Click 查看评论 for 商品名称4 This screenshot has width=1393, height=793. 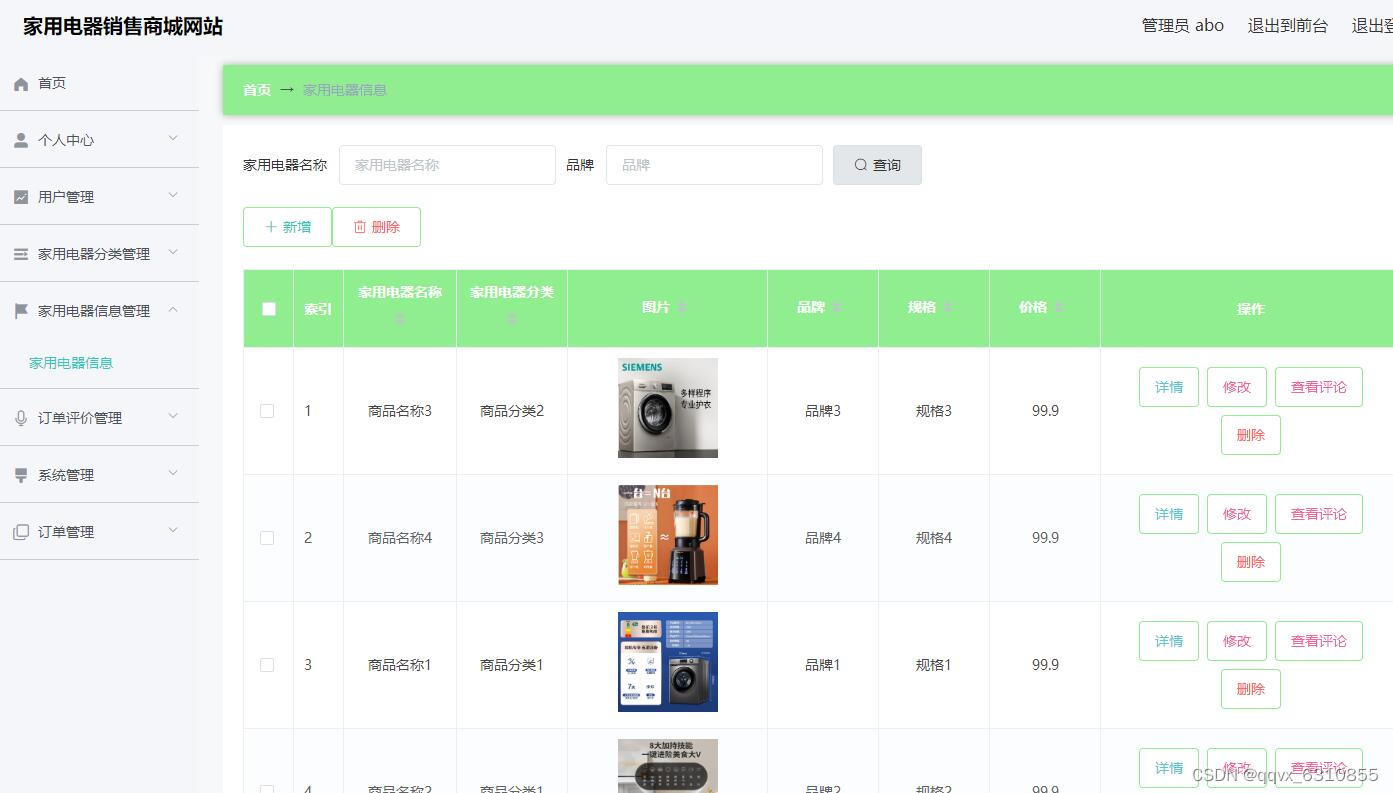pos(1319,514)
